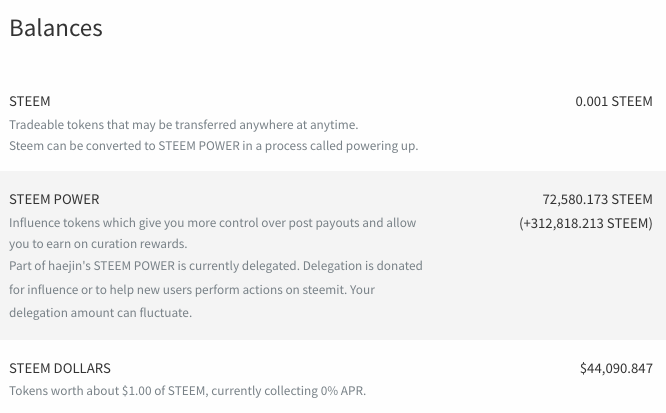This screenshot has height=413, width=666.
Task: Open the 72,580.173 STEEM power dropdown
Action: [597, 199]
